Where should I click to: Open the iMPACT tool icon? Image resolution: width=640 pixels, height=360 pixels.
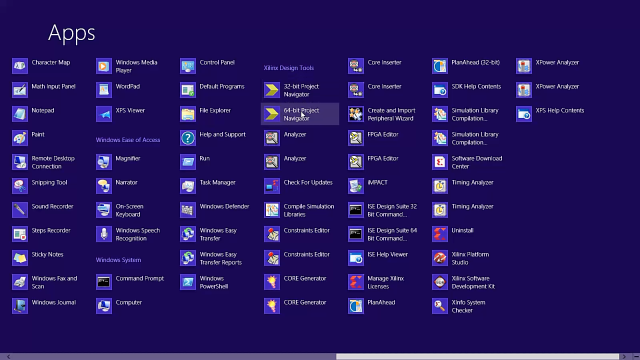click(356, 186)
